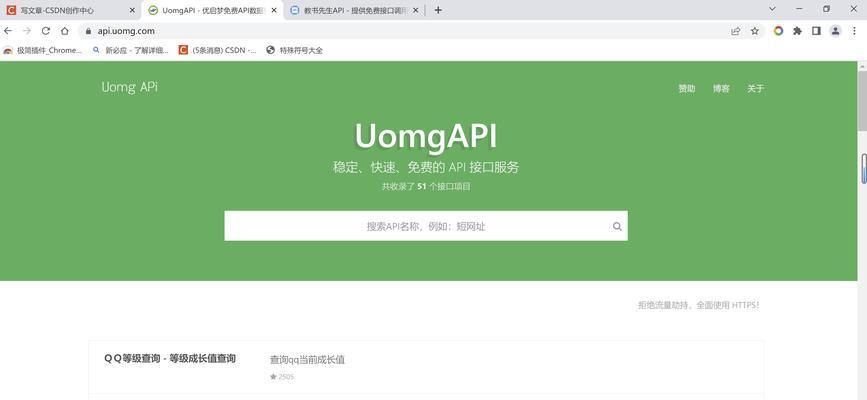Switch to the 写文章-CSDN创作中心 tab
Image resolution: width=867 pixels, height=400 pixels.
pos(71,10)
